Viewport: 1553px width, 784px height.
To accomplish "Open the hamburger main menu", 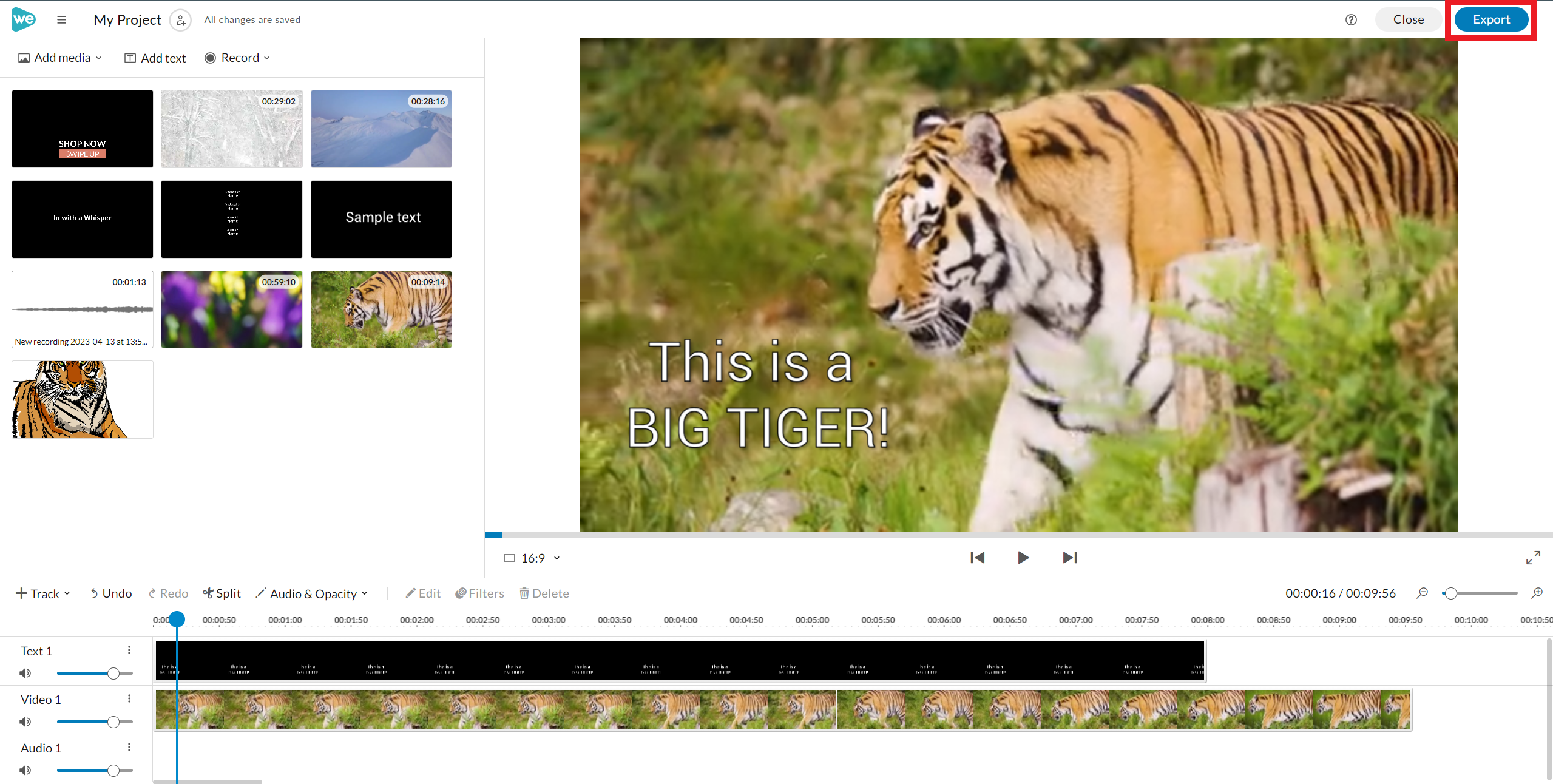I will point(61,19).
